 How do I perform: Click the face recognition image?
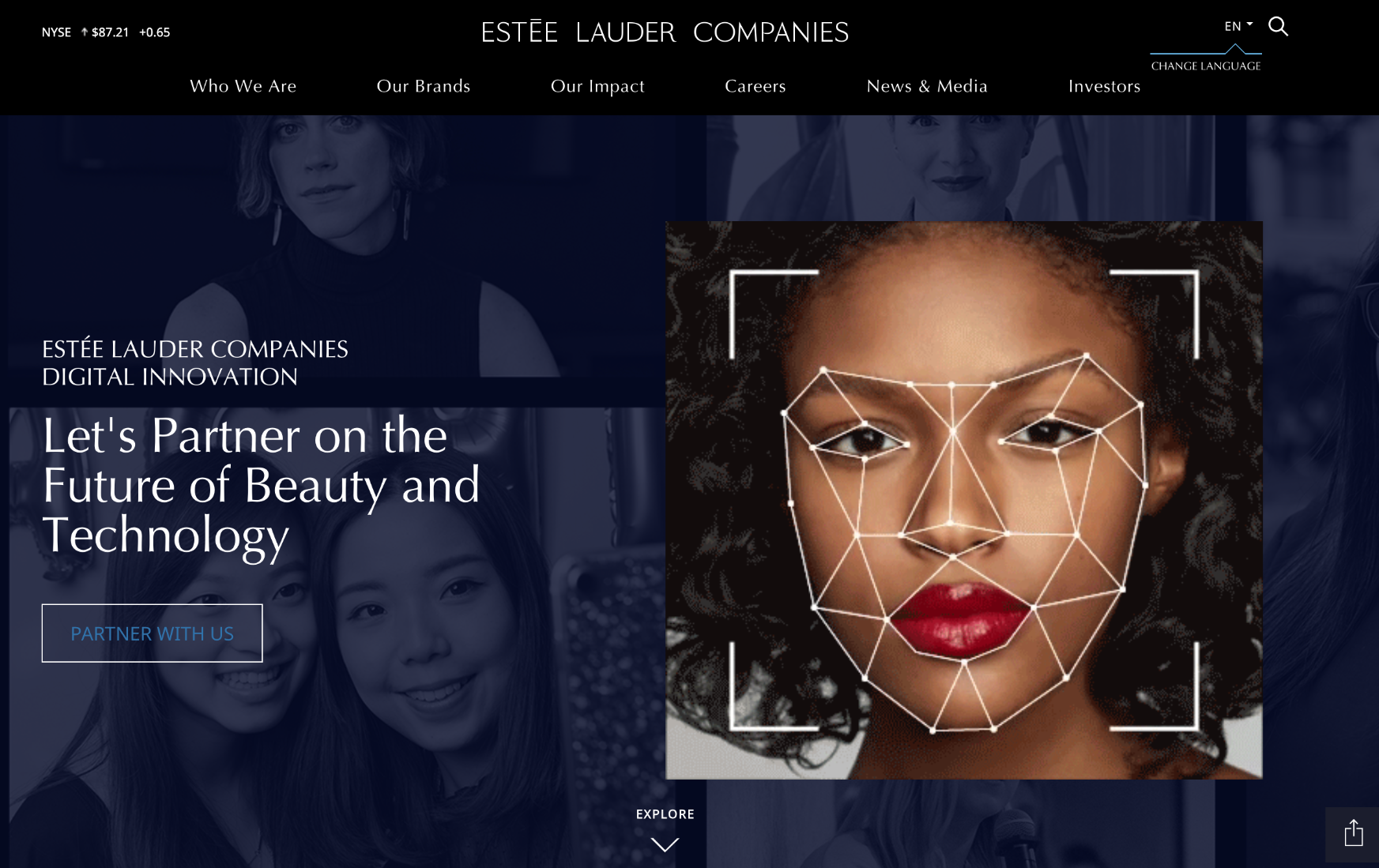pos(964,500)
